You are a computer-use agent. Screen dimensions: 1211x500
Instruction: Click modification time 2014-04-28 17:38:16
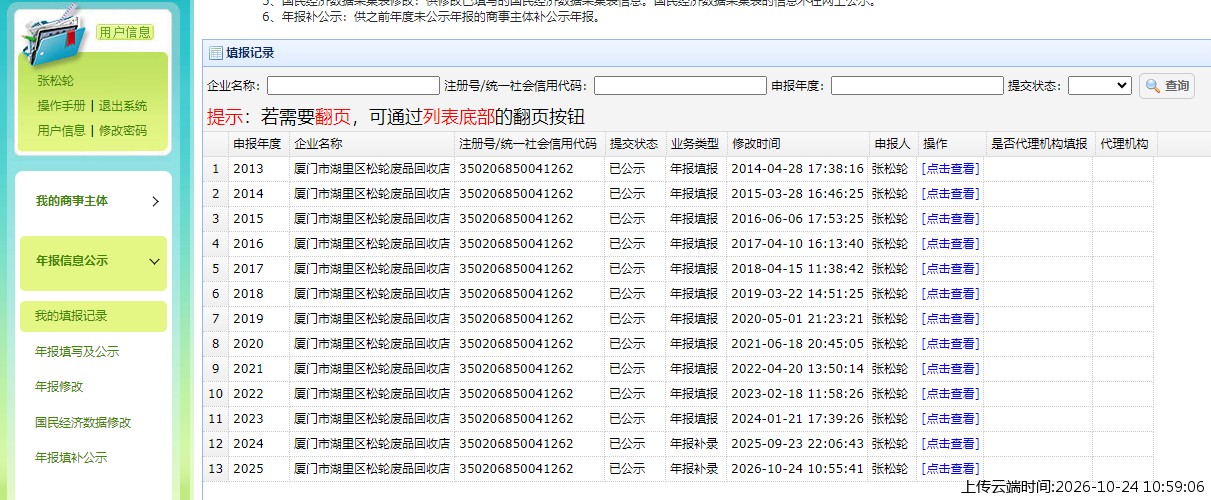797,169
